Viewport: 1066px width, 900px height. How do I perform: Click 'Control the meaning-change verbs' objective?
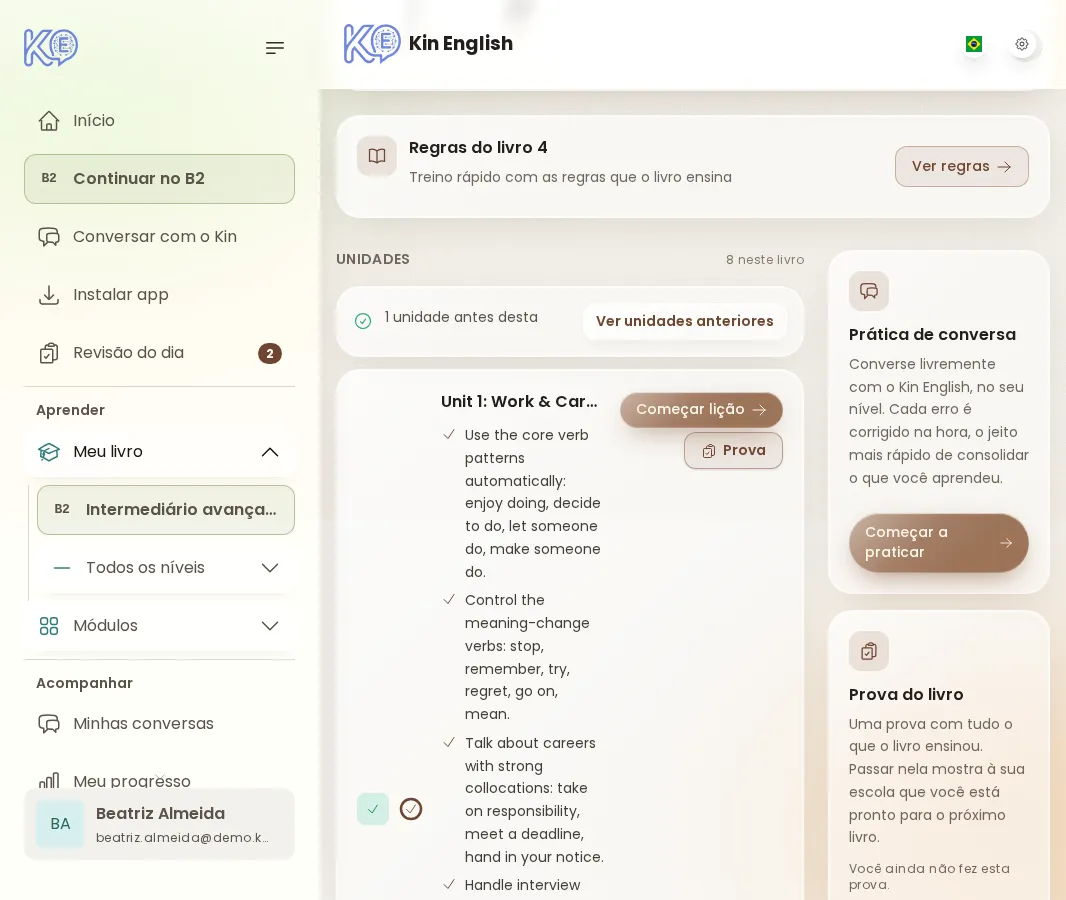pyautogui.click(x=527, y=657)
